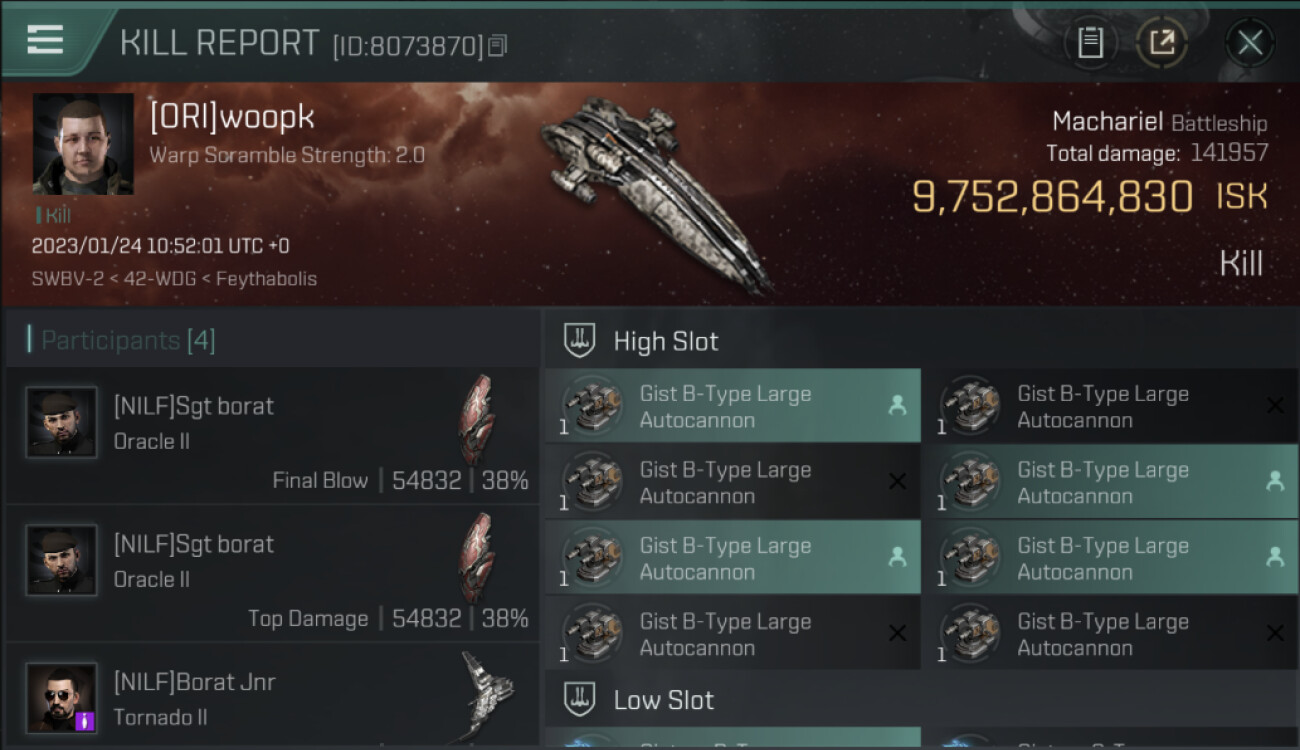This screenshot has height=750, width=1300.
Task: Click the X on the top-right autocannon
Action: pos(1275,406)
